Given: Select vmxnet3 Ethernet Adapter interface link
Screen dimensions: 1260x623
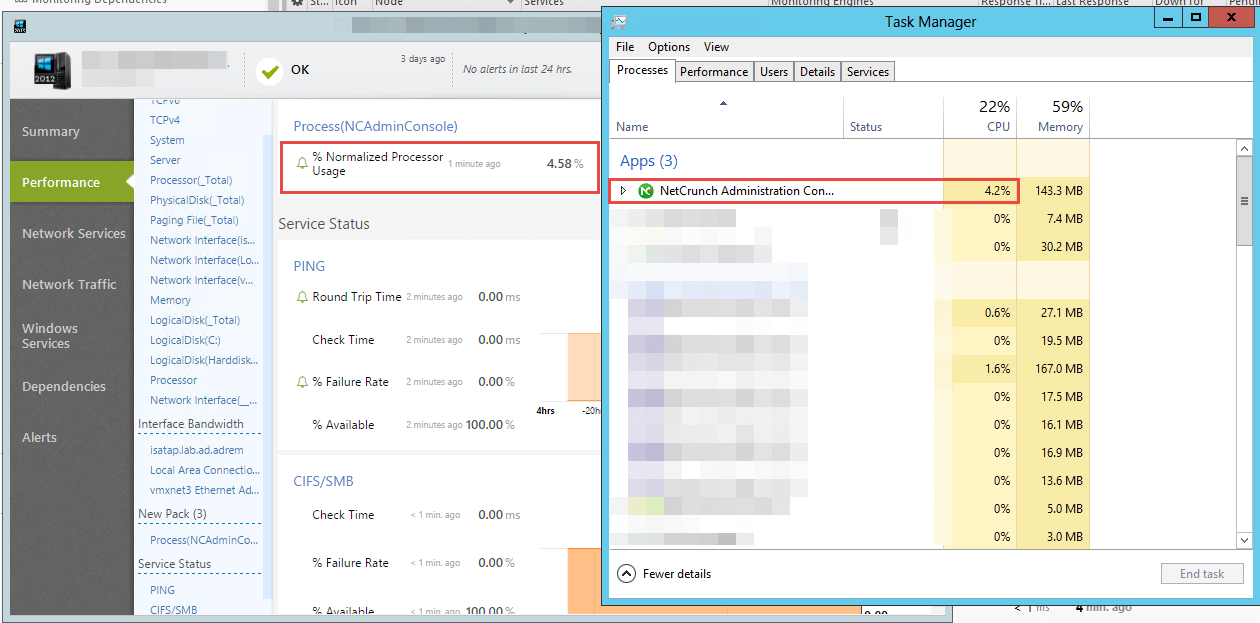Looking at the screenshot, I should pyautogui.click(x=204, y=490).
